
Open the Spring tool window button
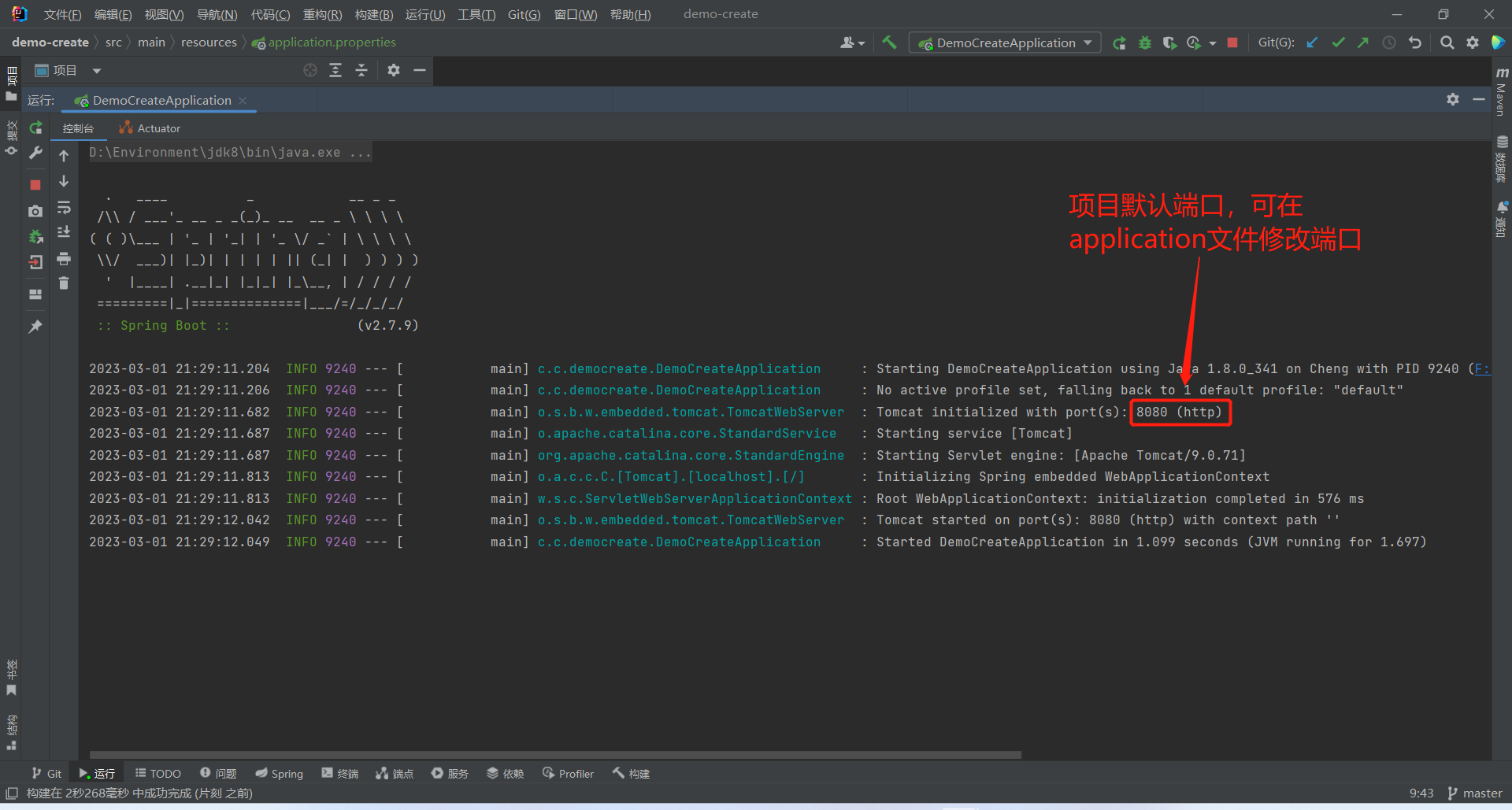point(280,774)
